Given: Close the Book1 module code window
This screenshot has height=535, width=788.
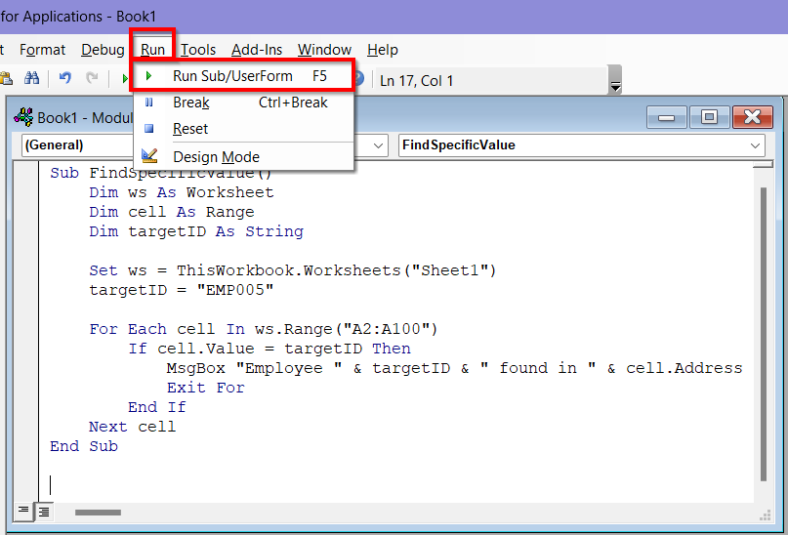Looking at the screenshot, I should pos(752,118).
